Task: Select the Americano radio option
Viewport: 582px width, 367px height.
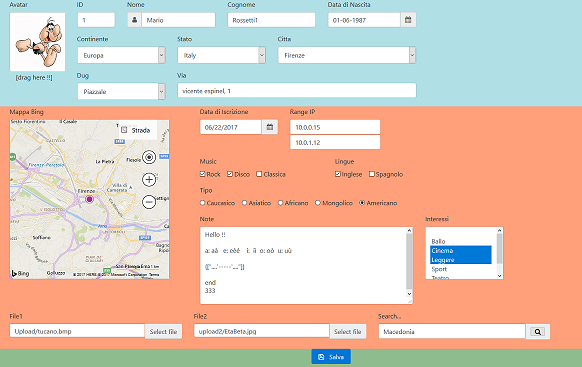Action: pos(362,203)
